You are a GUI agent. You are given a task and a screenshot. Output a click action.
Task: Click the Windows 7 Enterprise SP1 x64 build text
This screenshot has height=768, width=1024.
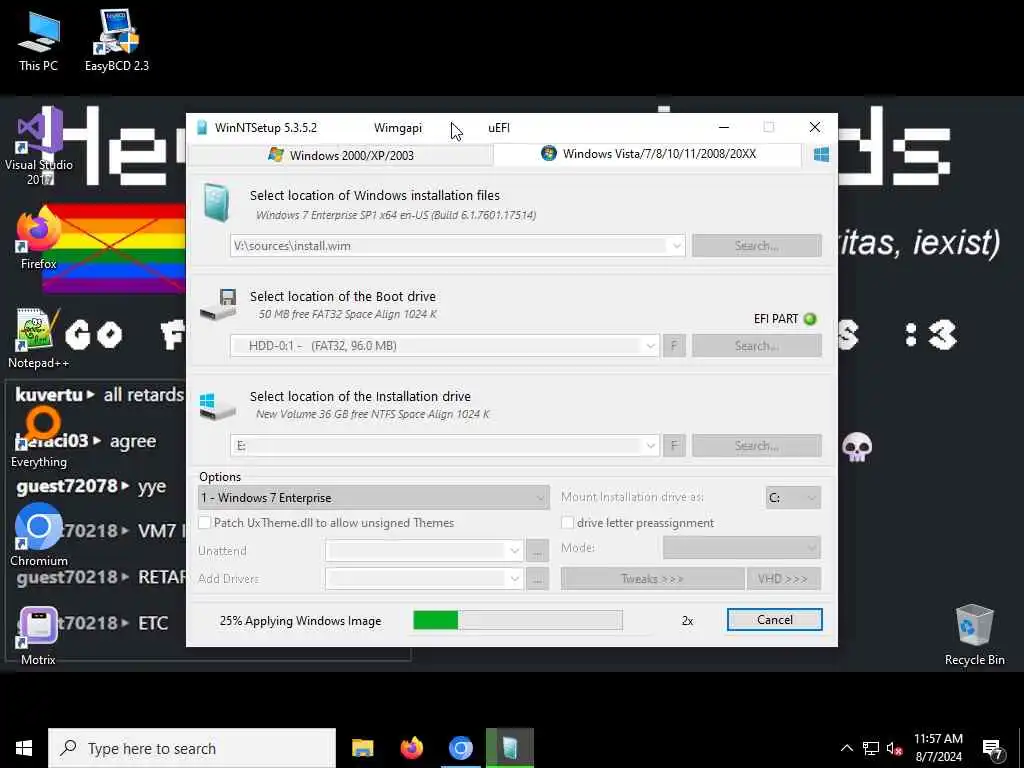[396, 215]
